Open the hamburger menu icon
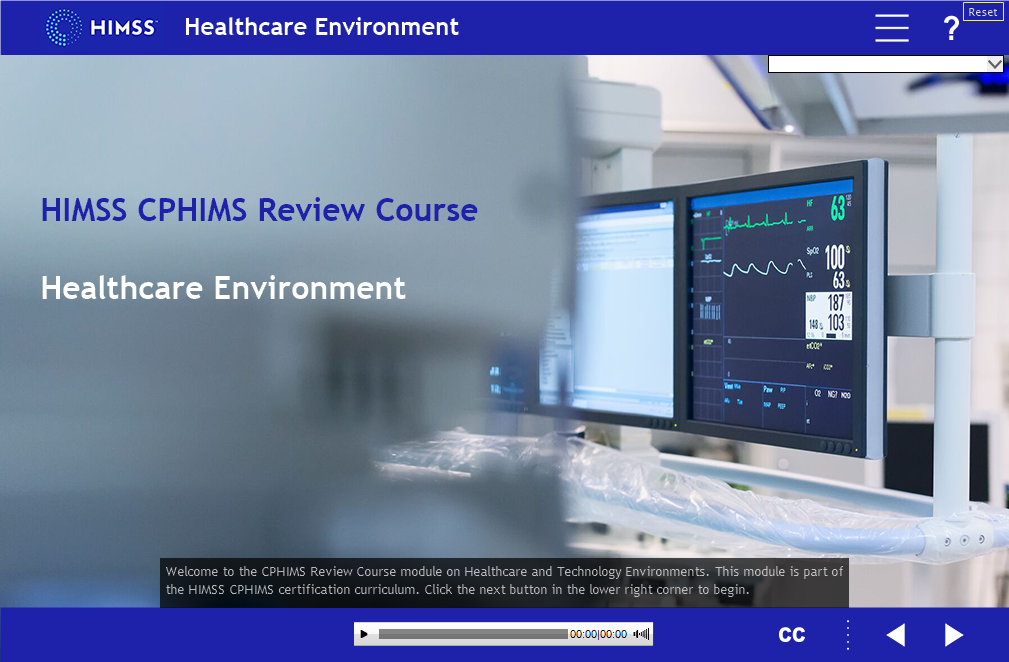1009x662 pixels. pyautogui.click(x=891, y=28)
